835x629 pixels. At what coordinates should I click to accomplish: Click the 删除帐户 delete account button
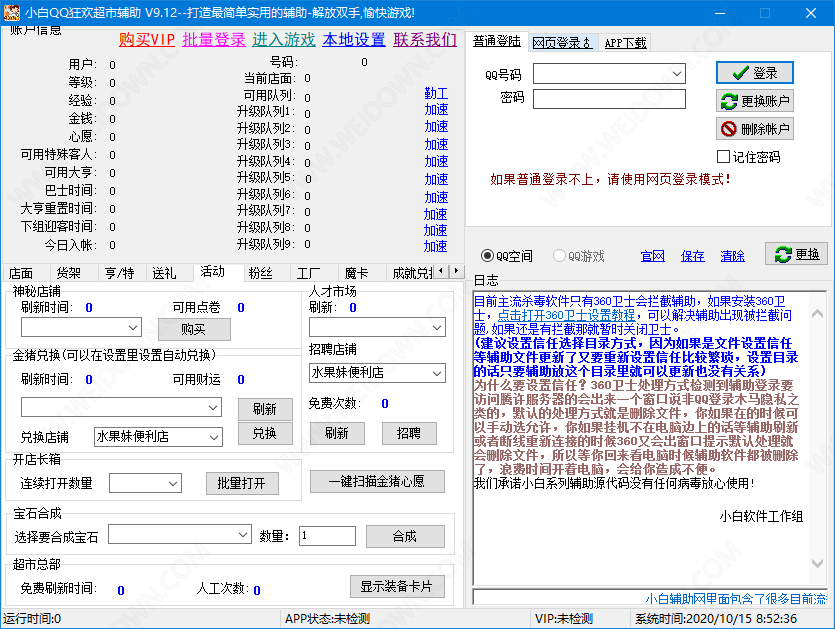click(755, 129)
